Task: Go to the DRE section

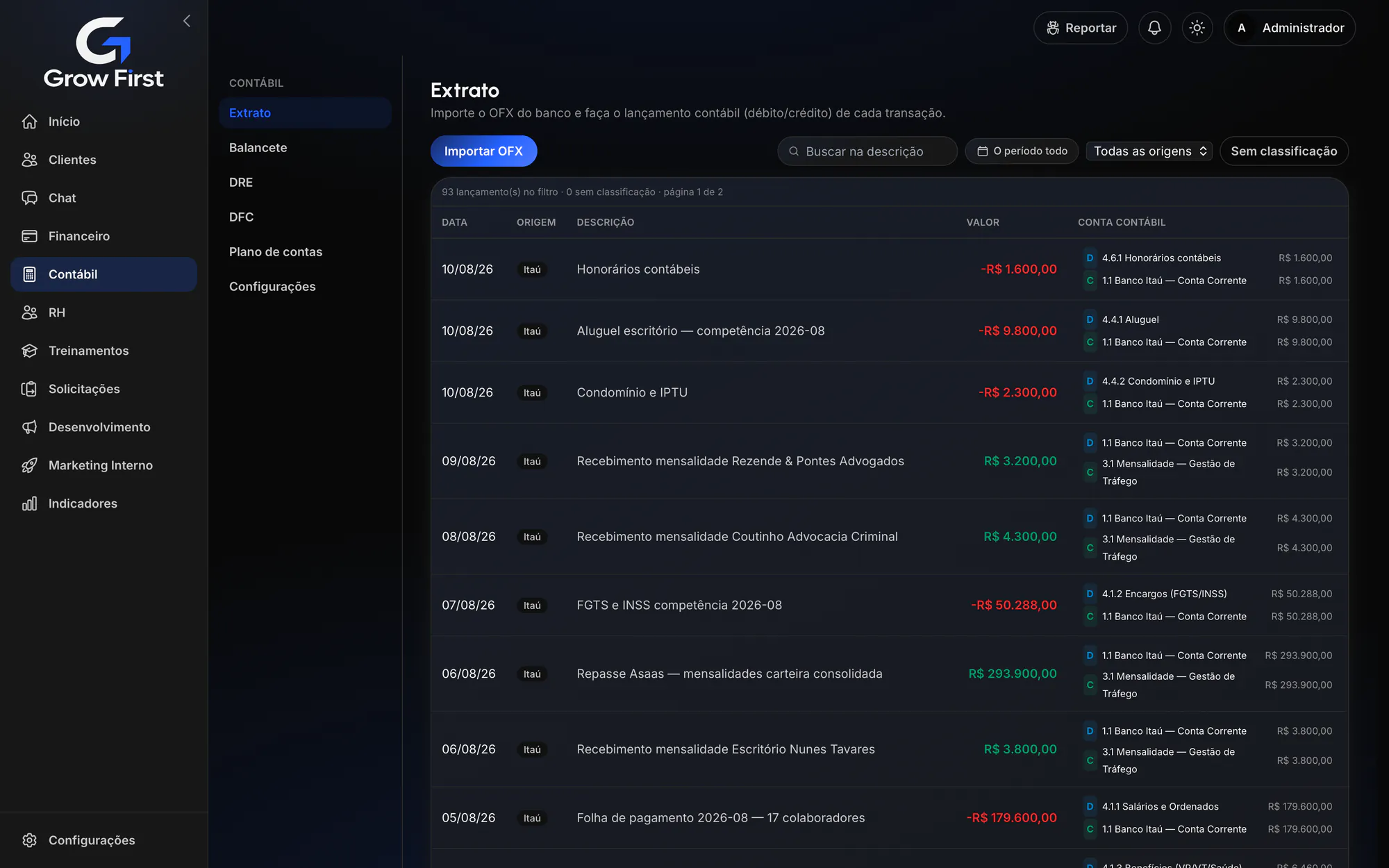Action: [x=305, y=182]
